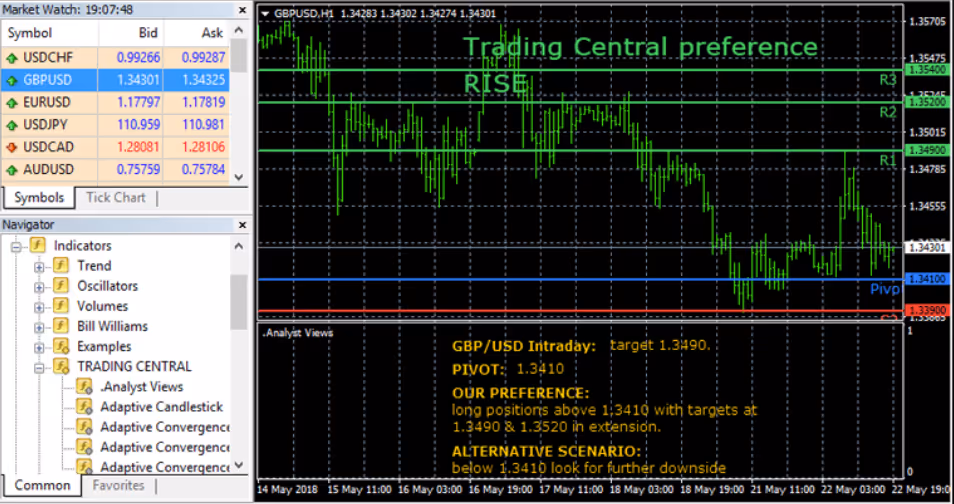Click the R2 1.35200 price label
The width and height of the screenshot is (954, 504).
click(928, 102)
